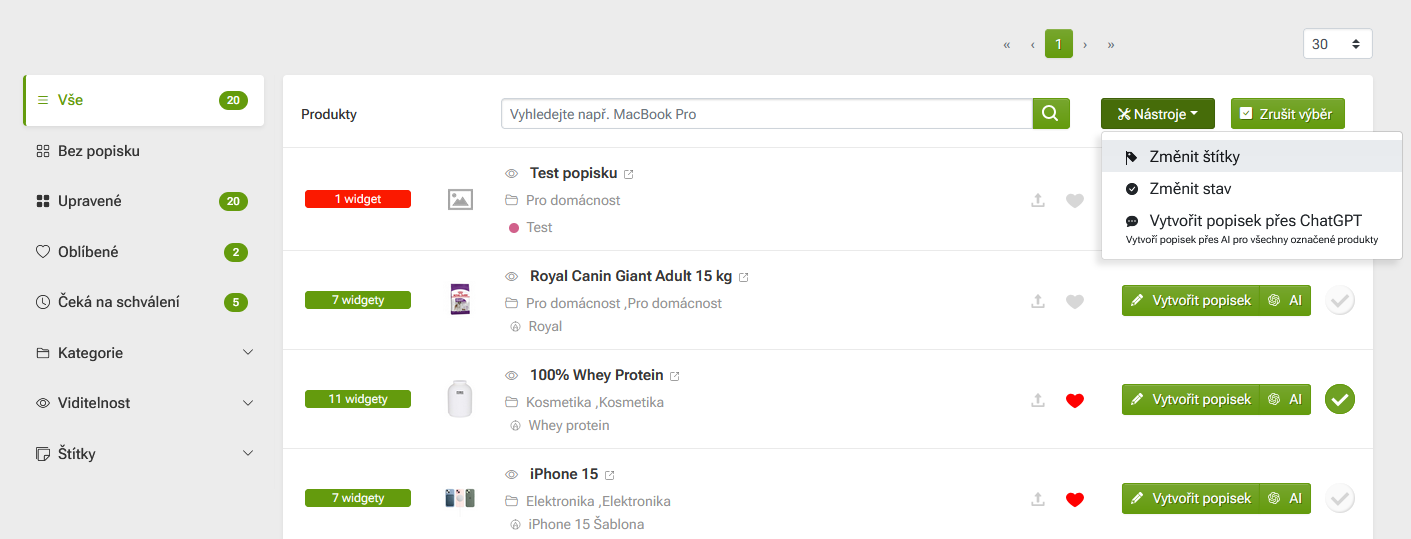
Task: Click the green search magnifier button
Action: [1050, 114]
